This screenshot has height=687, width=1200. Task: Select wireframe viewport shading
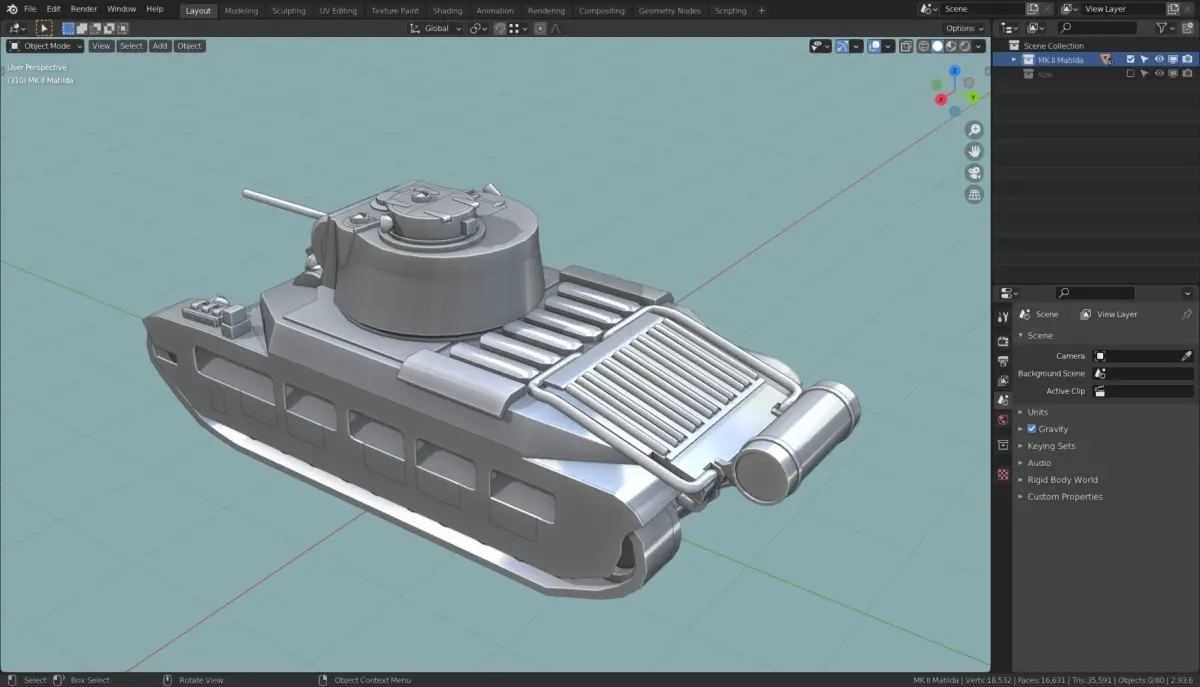[x=924, y=46]
